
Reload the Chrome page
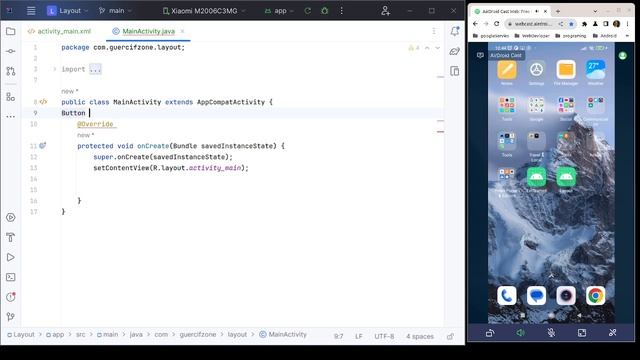(497, 24)
